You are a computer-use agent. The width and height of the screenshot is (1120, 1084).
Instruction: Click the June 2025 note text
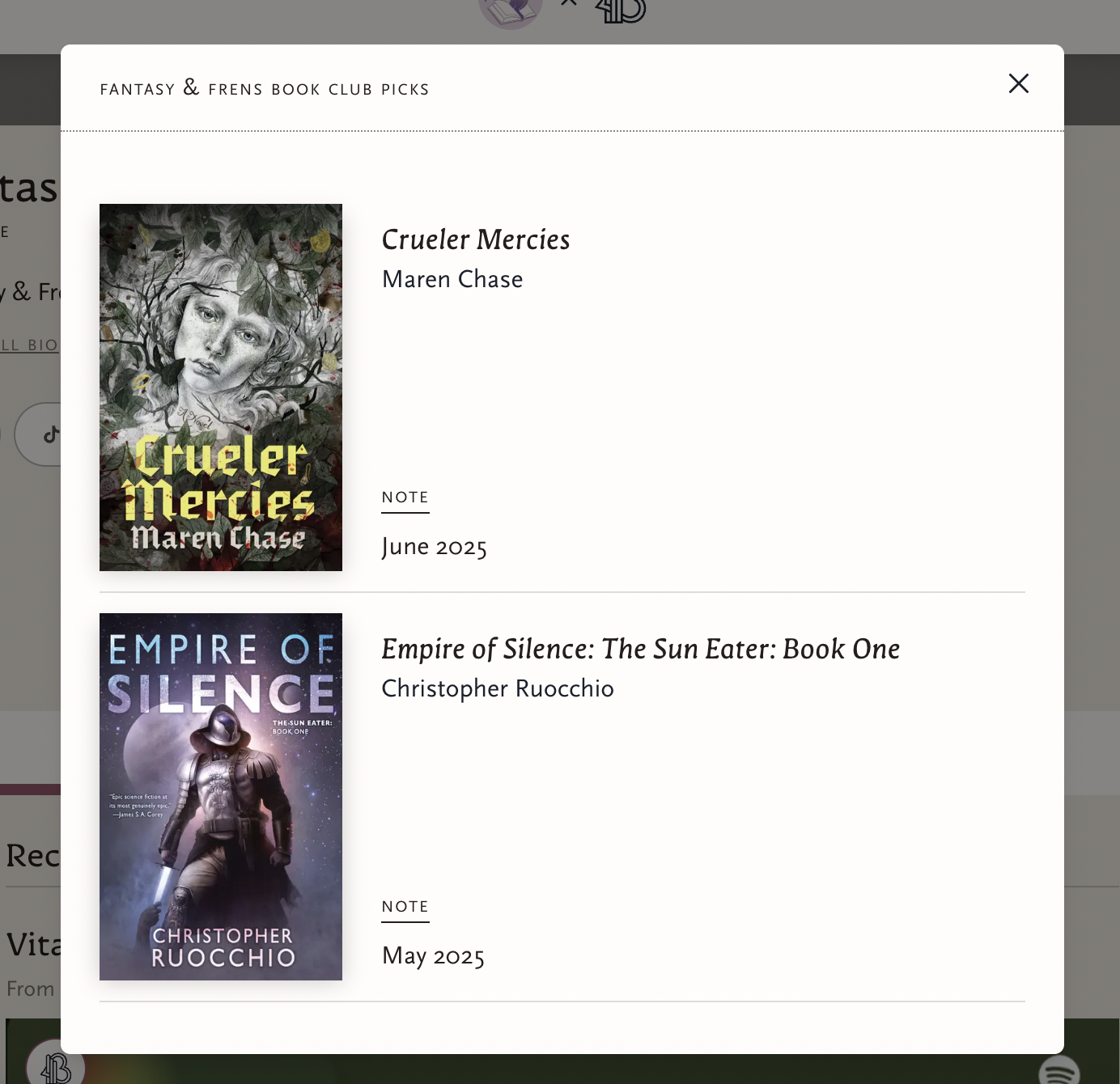pos(435,547)
